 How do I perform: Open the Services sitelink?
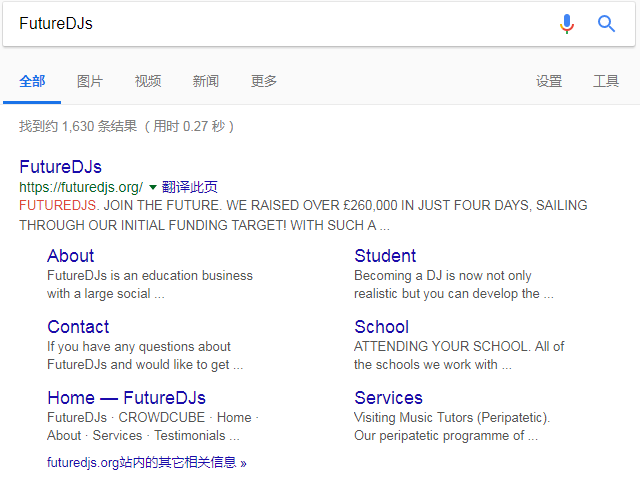(388, 398)
